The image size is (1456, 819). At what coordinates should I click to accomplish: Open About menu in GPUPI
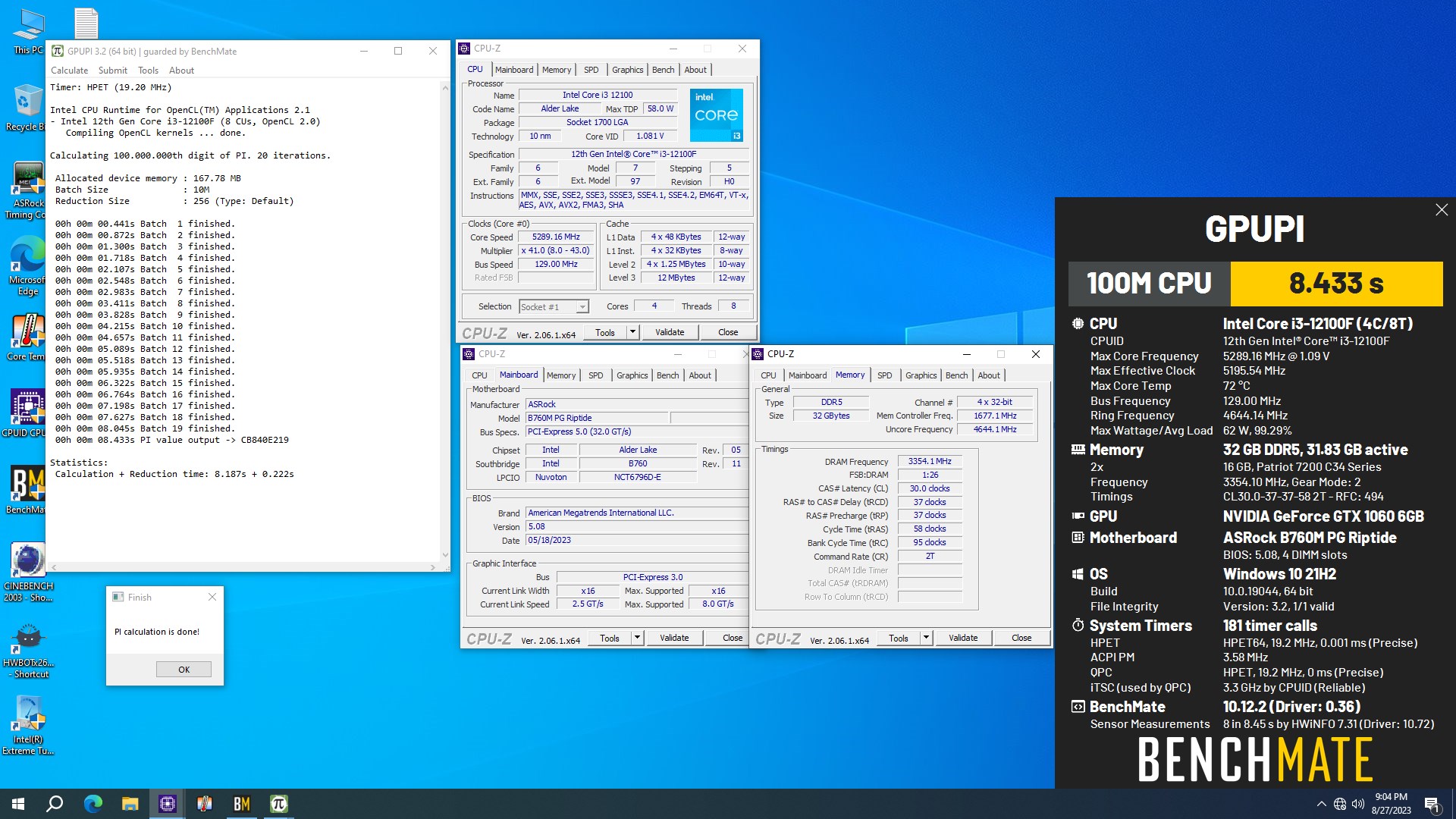point(181,71)
